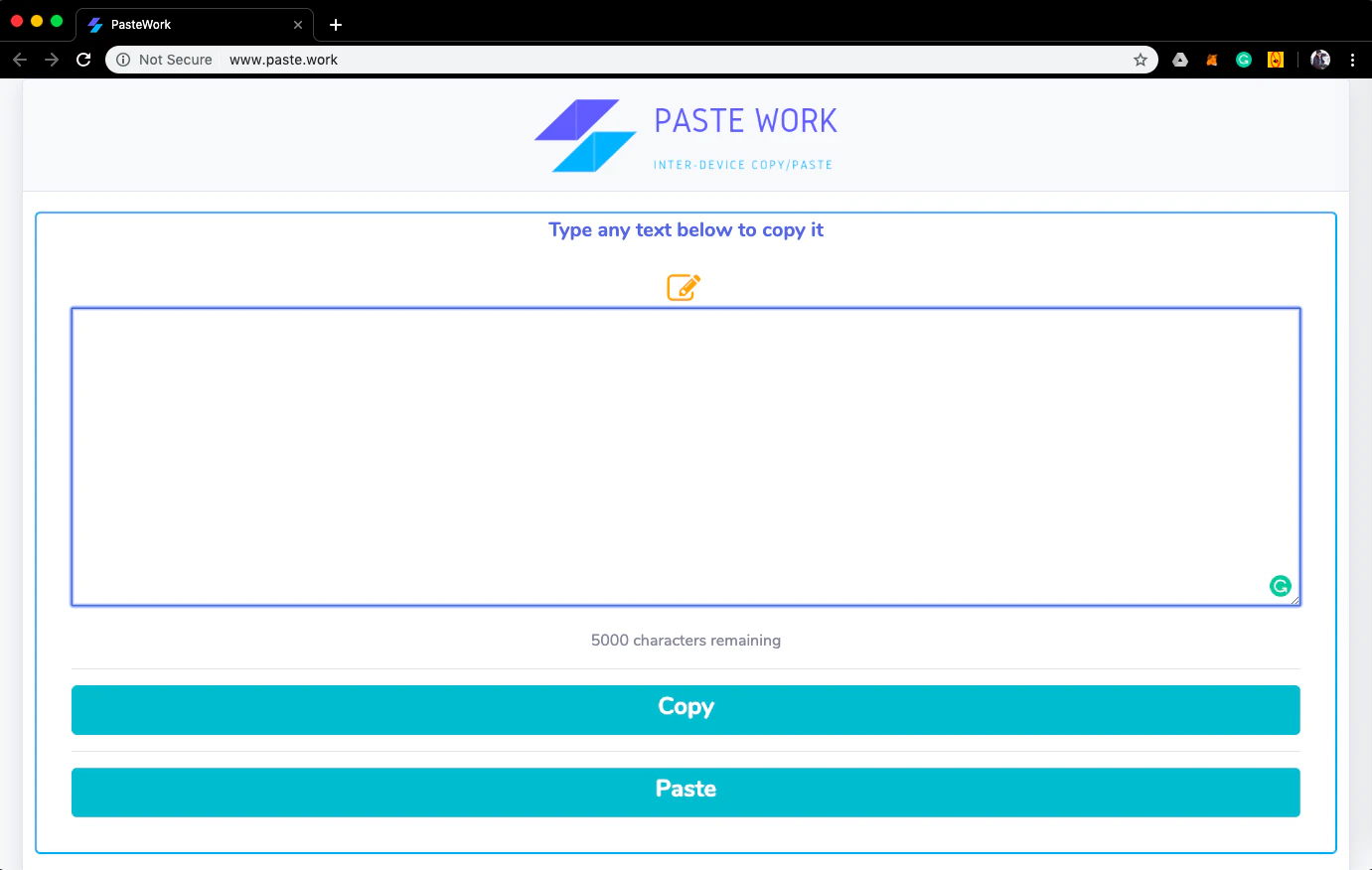The width and height of the screenshot is (1372, 870).
Task: Click the Copy button
Action: click(686, 709)
